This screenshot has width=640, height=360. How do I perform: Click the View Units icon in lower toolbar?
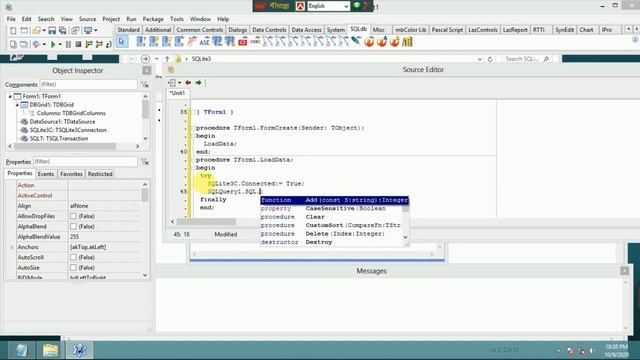[13, 44]
